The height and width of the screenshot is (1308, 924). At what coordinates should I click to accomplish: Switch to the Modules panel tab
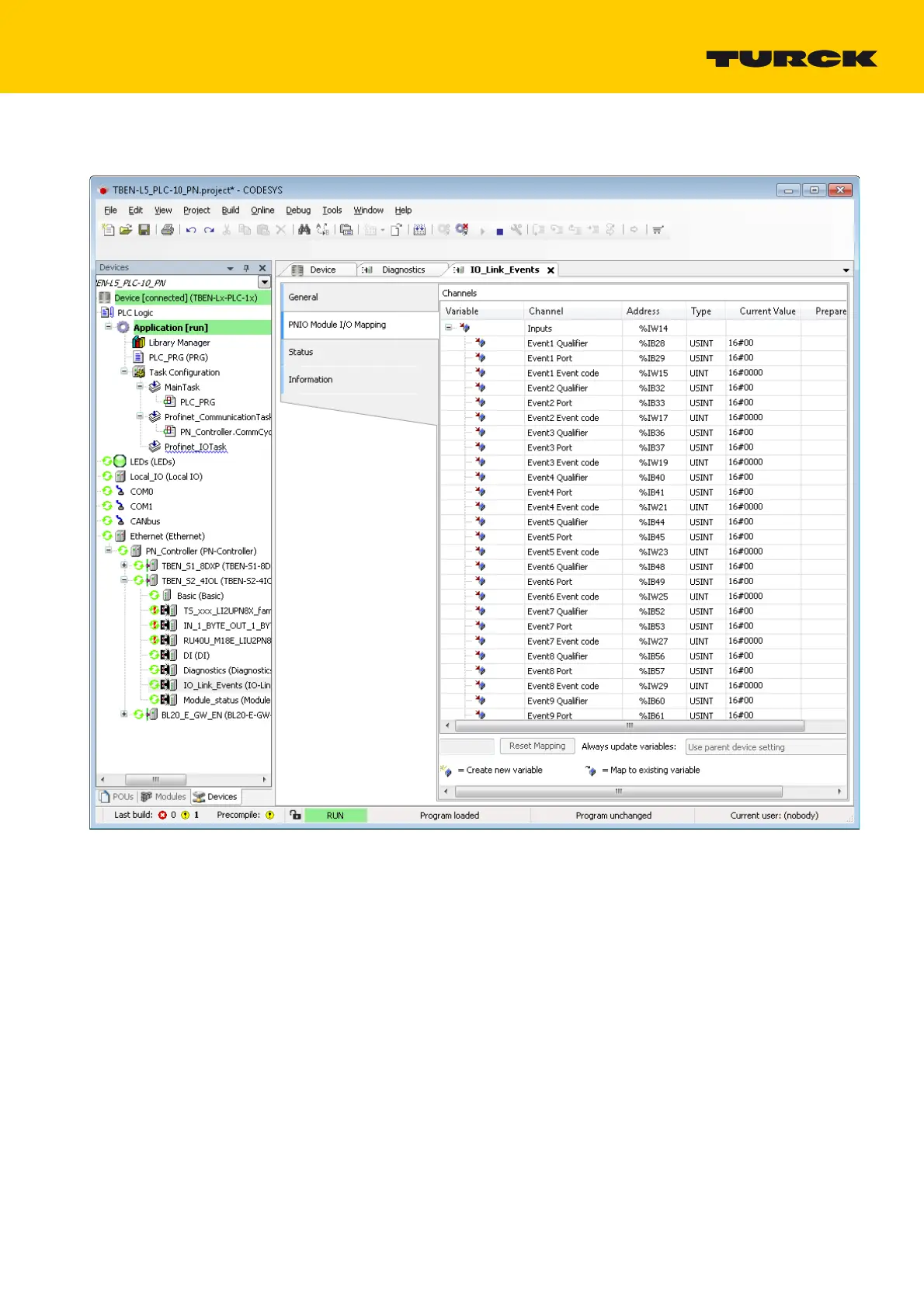[x=164, y=797]
